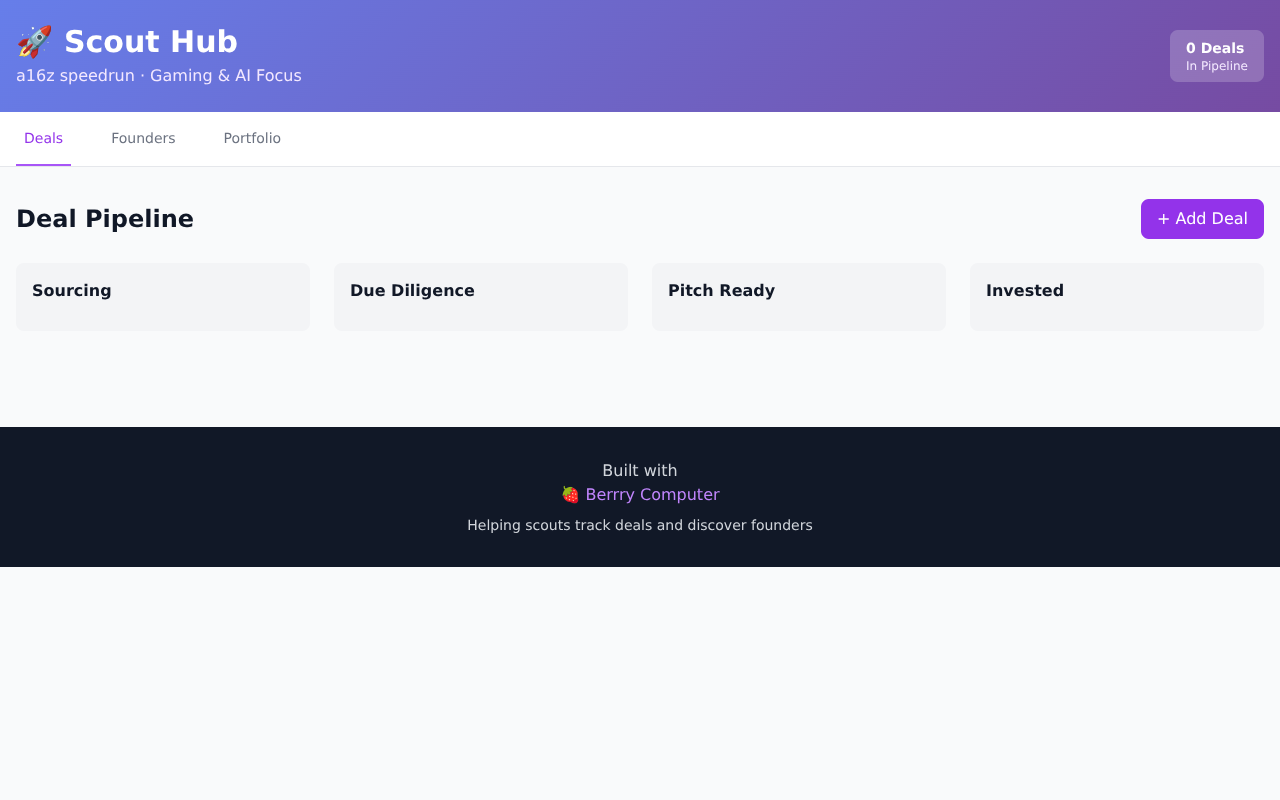1280x800 pixels.
Task: Click the a16z speedrun subtitle text
Action: 159,75
